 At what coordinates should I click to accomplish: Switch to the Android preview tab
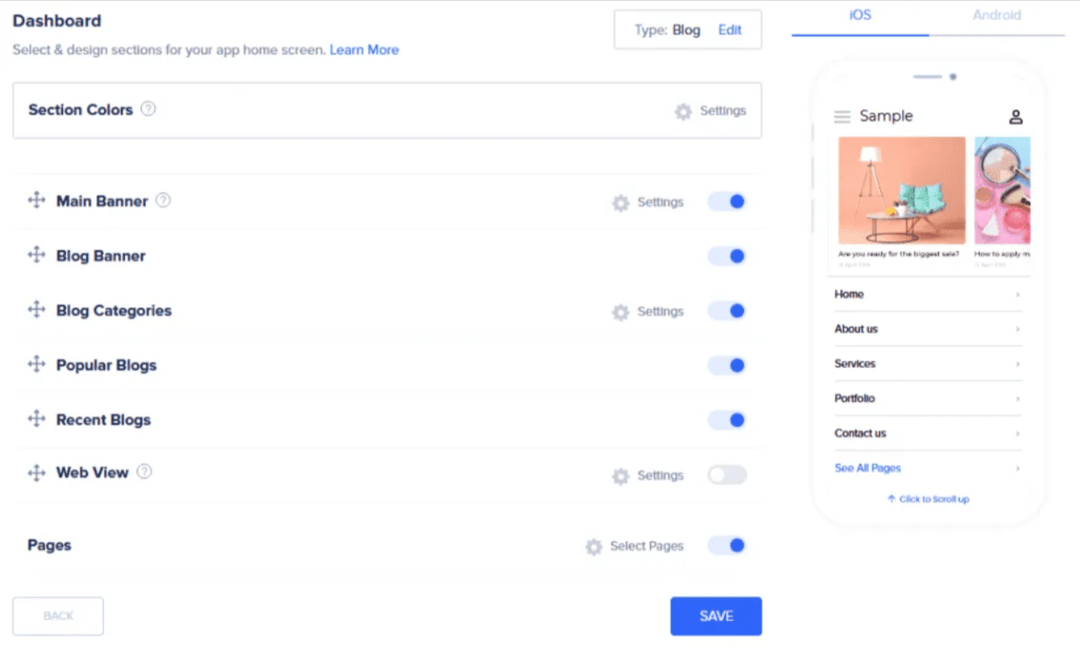(x=996, y=15)
